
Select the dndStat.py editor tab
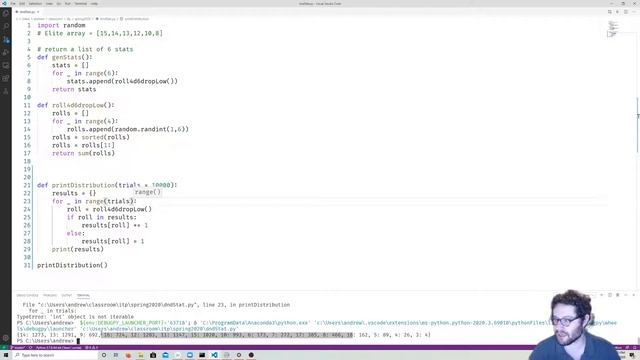pyautogui.click(x=27, y=12)
